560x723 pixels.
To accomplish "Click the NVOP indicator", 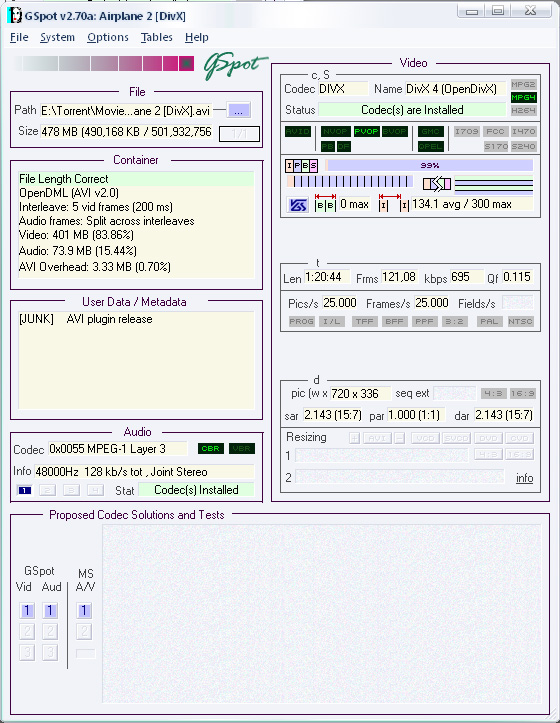I will point(335,131).
